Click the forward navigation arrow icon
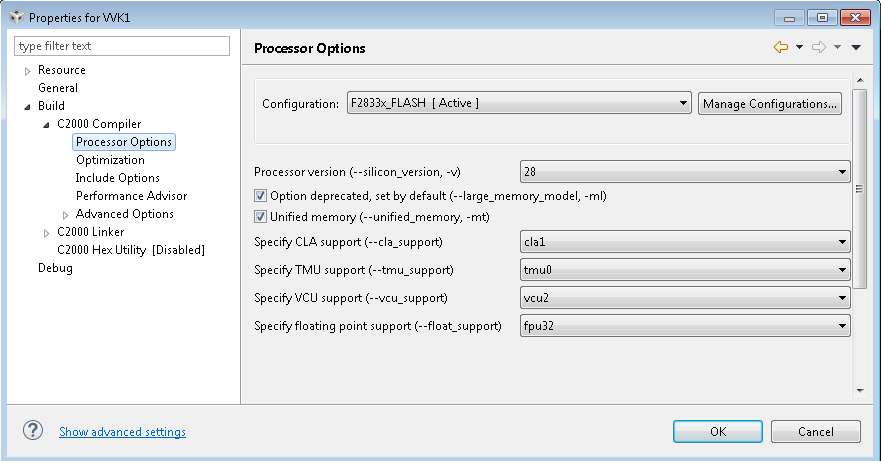 point(818,48)
